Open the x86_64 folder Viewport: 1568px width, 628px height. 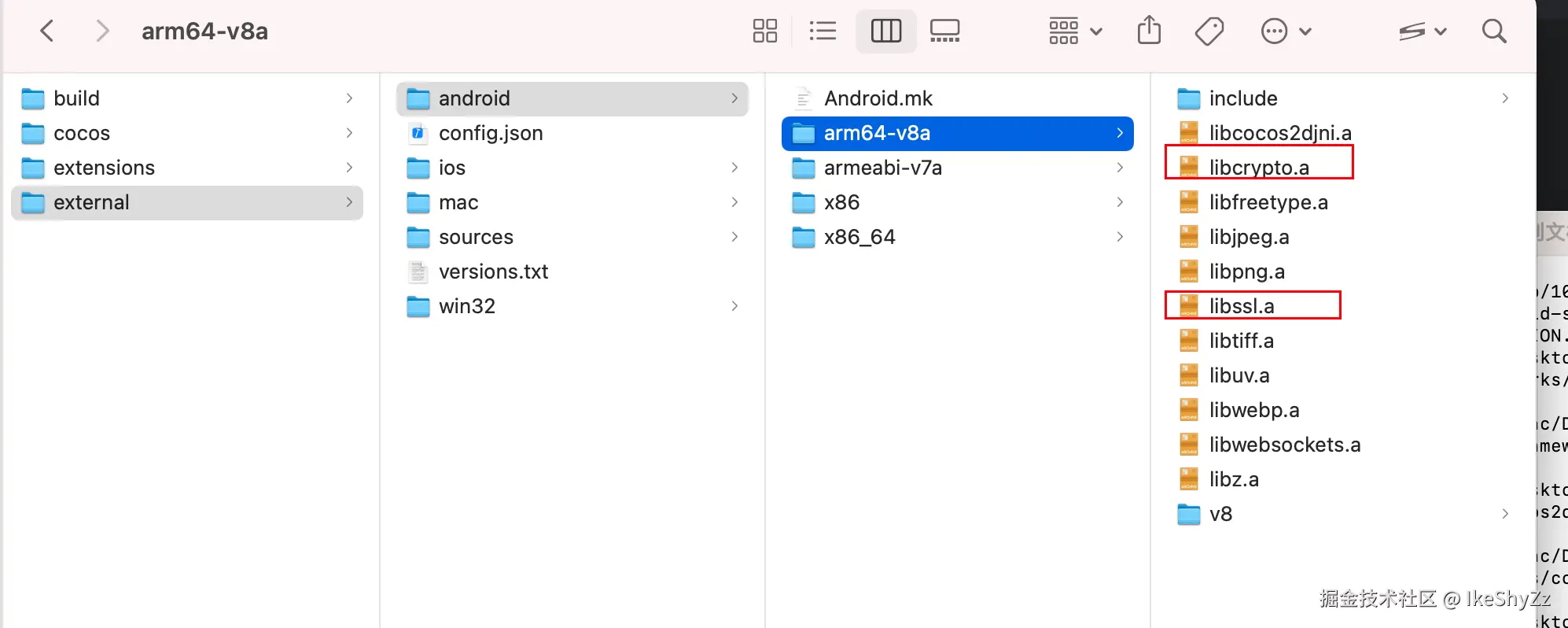(859, 237)
